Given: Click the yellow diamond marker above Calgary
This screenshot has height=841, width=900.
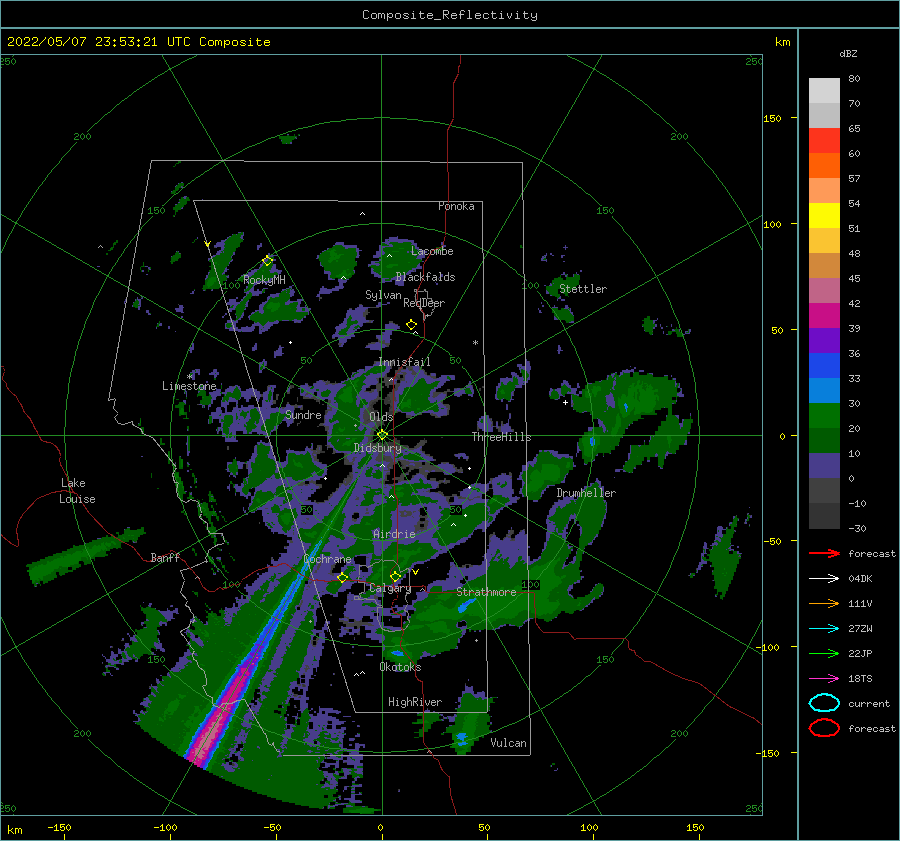Looking at the screenshot, I should tap(395, 576).
